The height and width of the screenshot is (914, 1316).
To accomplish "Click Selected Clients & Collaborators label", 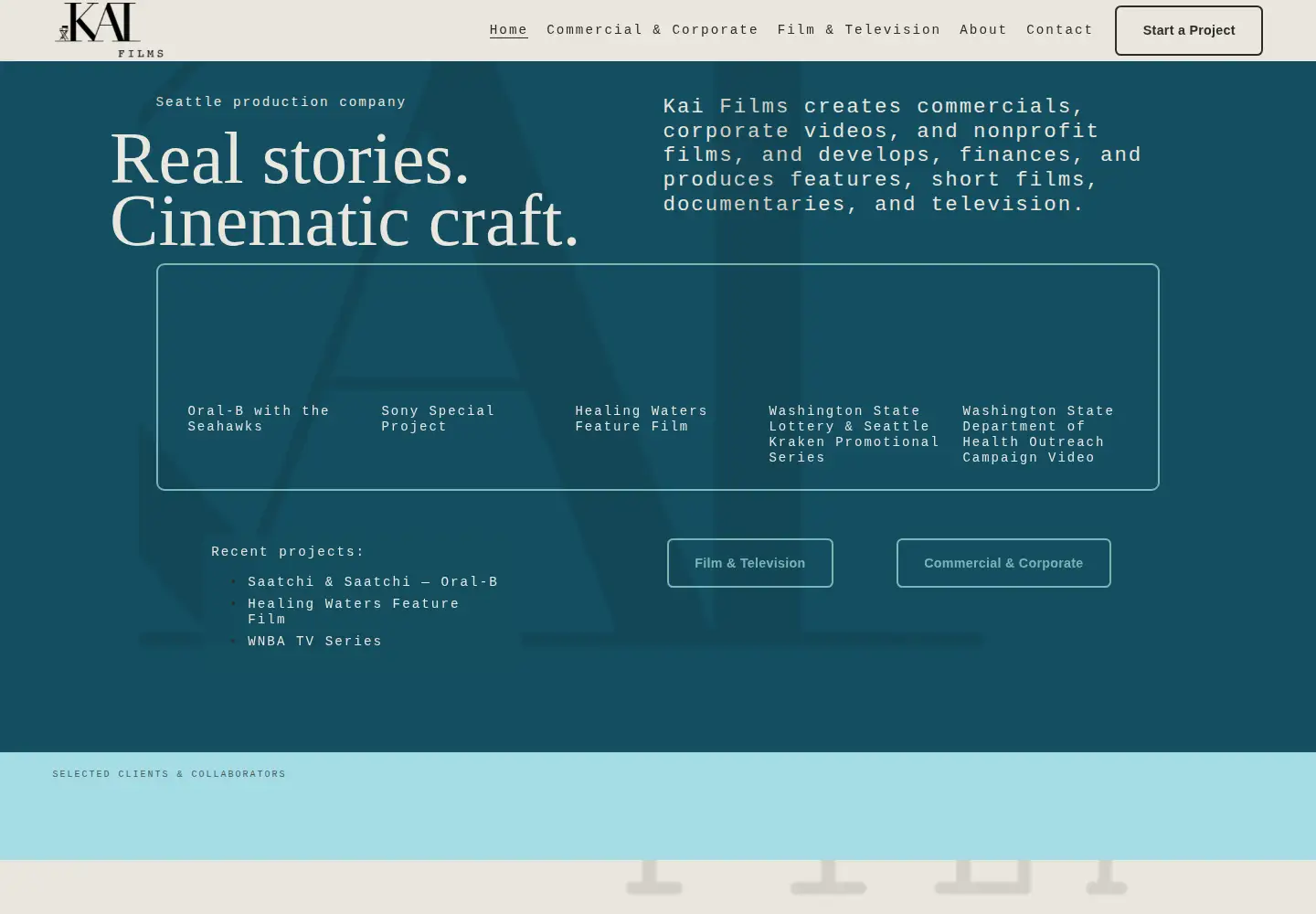I will (169, 774).
